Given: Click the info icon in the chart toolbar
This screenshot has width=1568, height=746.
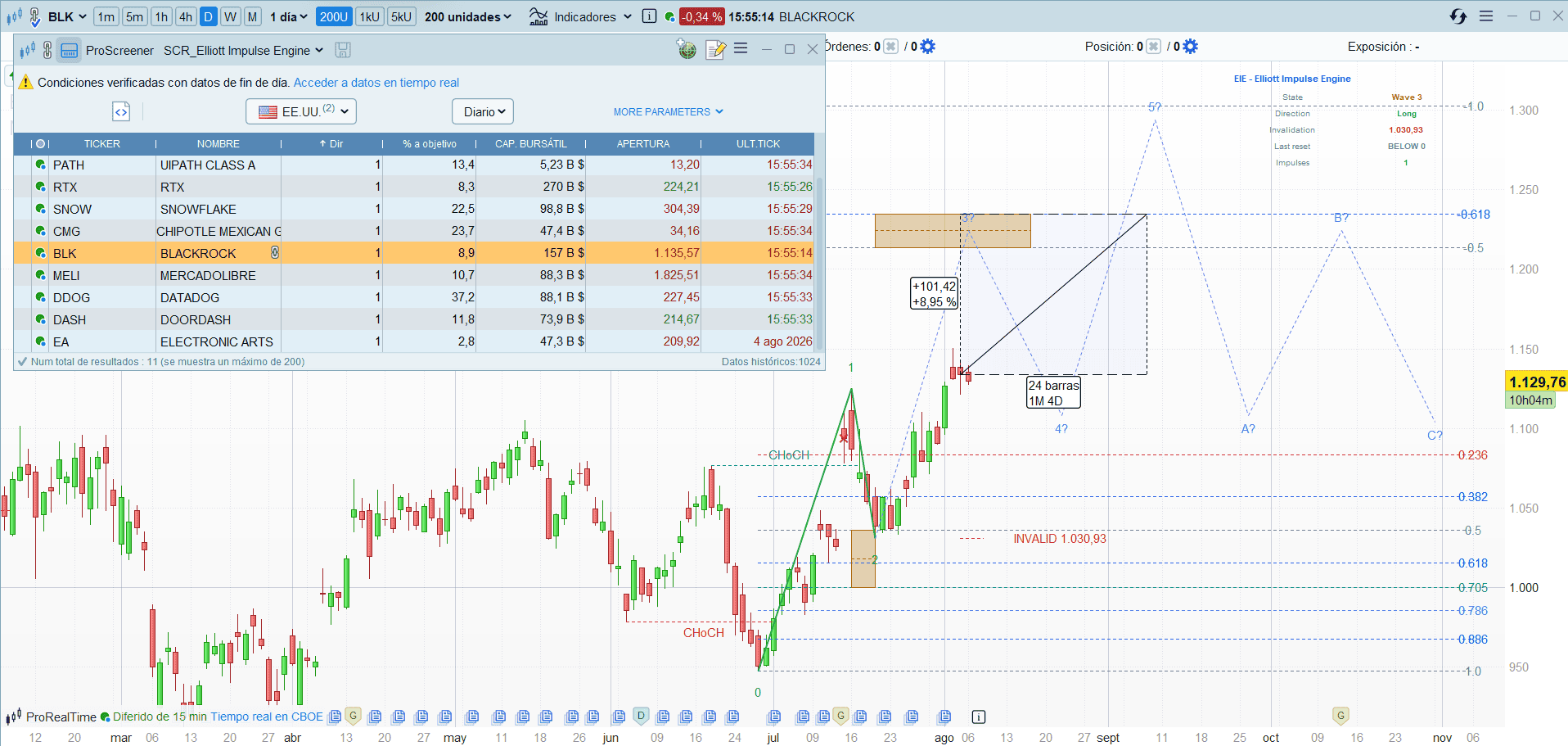Looking at the screenshot, I should (649, 16).
